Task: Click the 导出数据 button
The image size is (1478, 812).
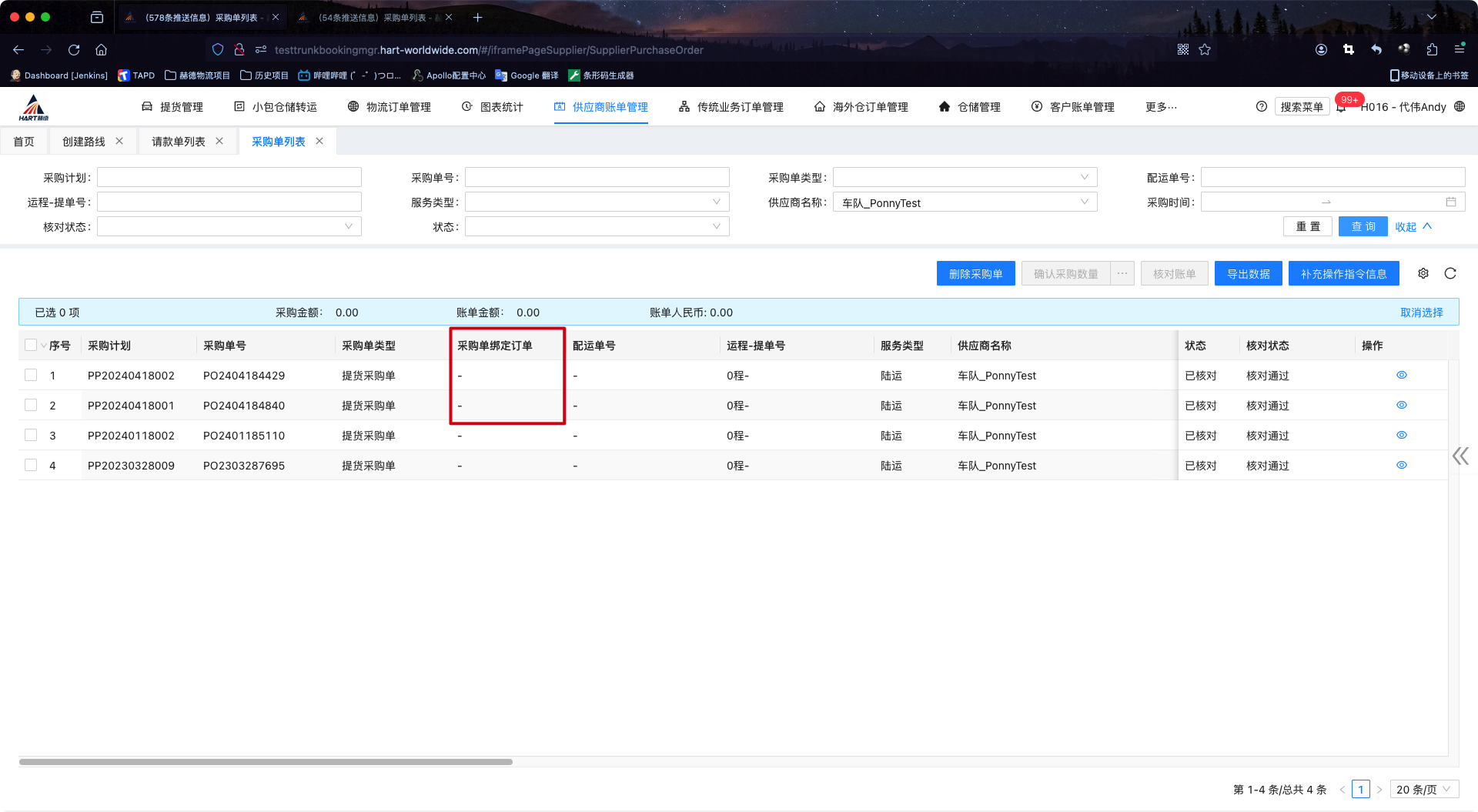Action: tap(1248, 274)
